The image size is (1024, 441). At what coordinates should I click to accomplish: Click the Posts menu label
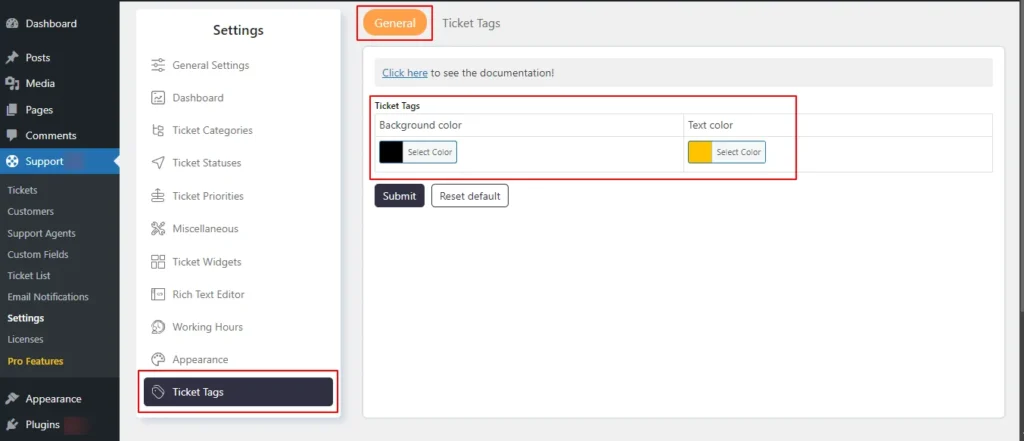coord(38,57)
